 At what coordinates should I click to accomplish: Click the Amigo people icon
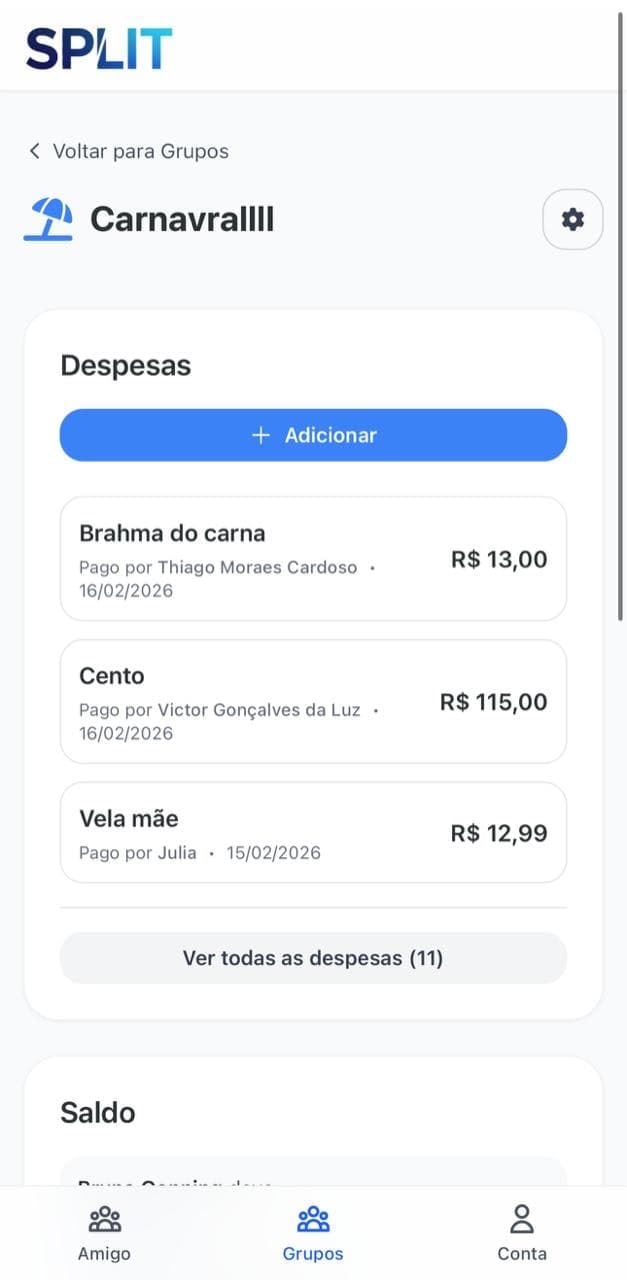(104, 1219)
